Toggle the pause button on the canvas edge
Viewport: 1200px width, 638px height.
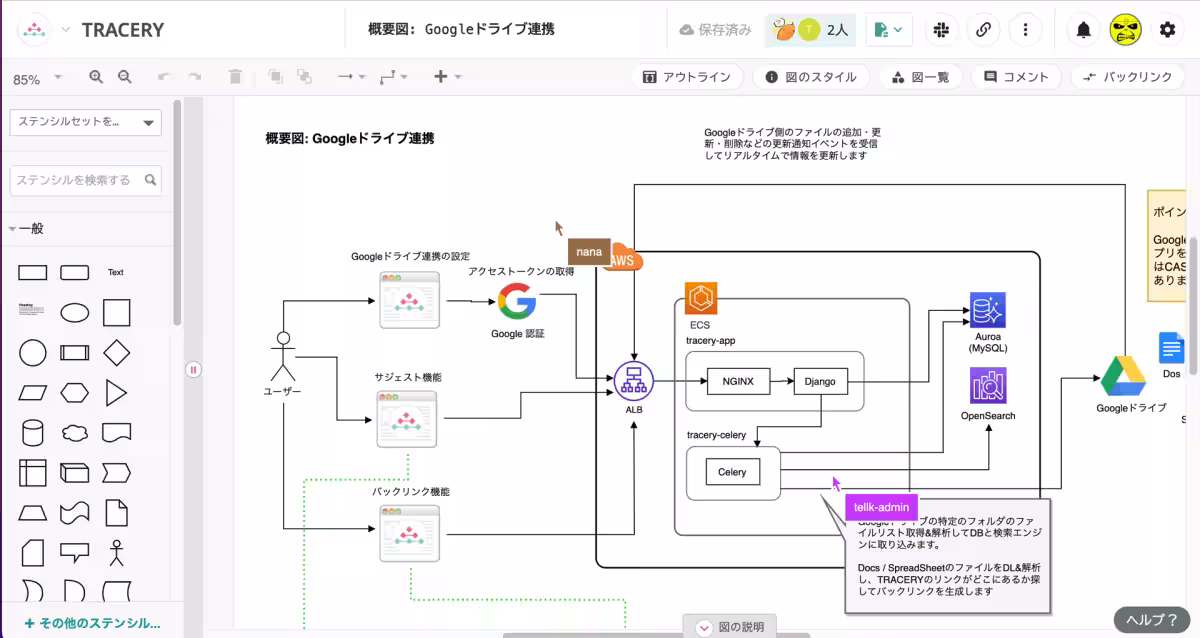click(193, 369)
